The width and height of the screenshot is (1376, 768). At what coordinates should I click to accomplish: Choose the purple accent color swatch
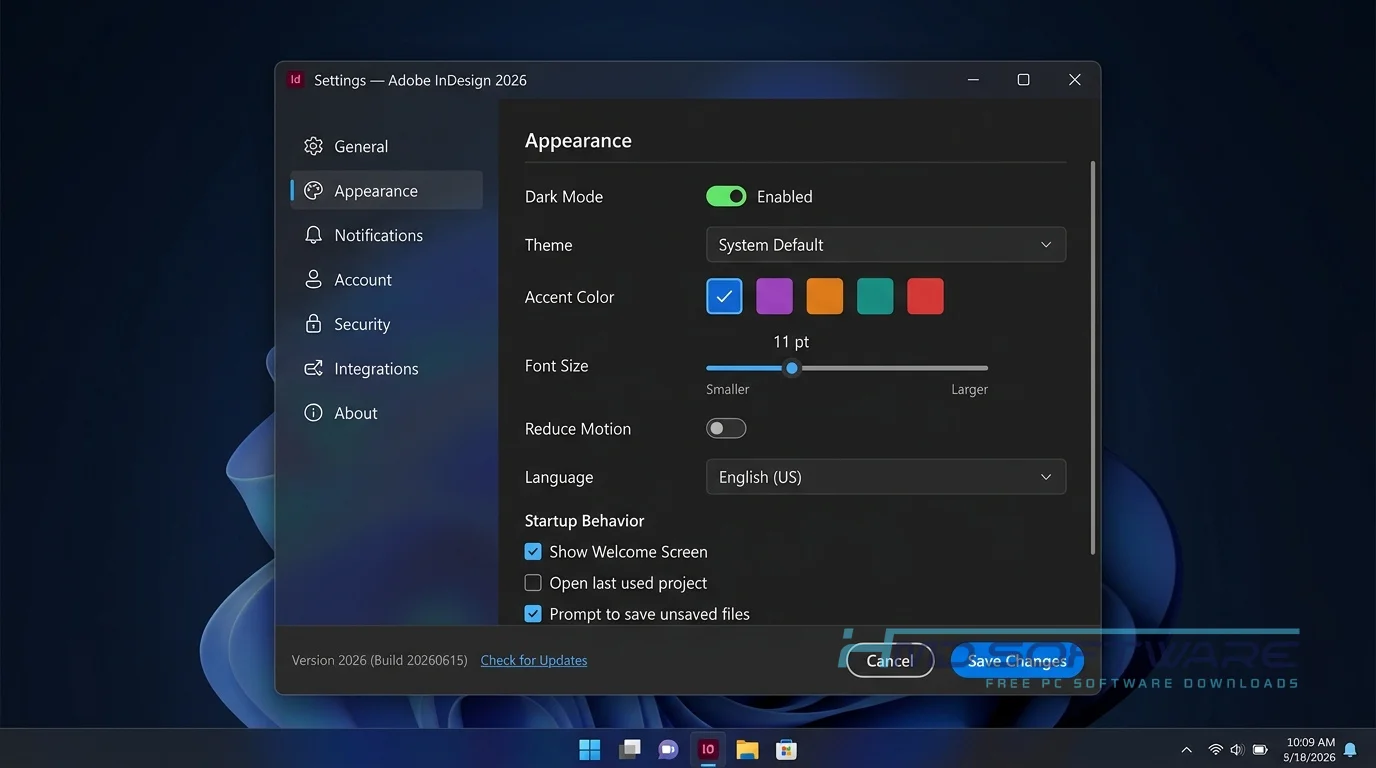coord(774,296)
